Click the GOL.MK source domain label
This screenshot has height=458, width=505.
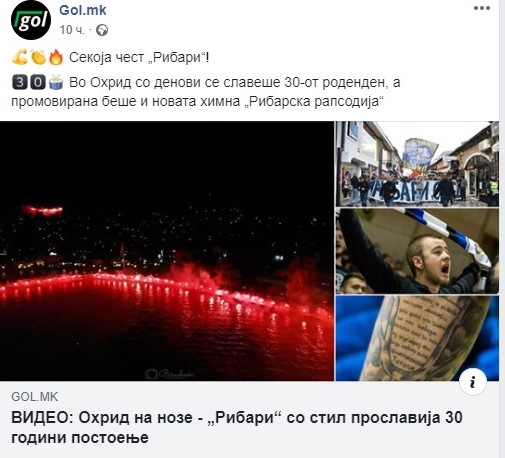35,397
